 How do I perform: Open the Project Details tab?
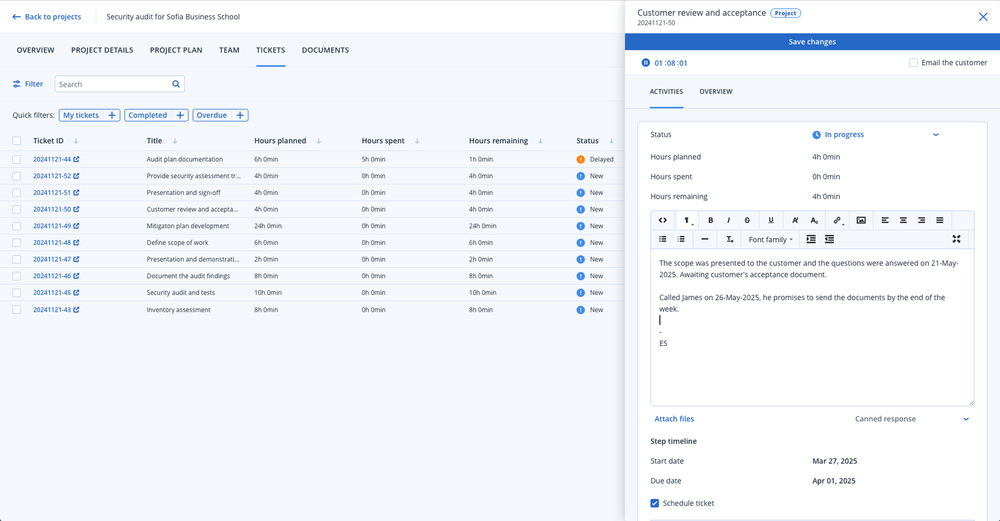point(102,50)
